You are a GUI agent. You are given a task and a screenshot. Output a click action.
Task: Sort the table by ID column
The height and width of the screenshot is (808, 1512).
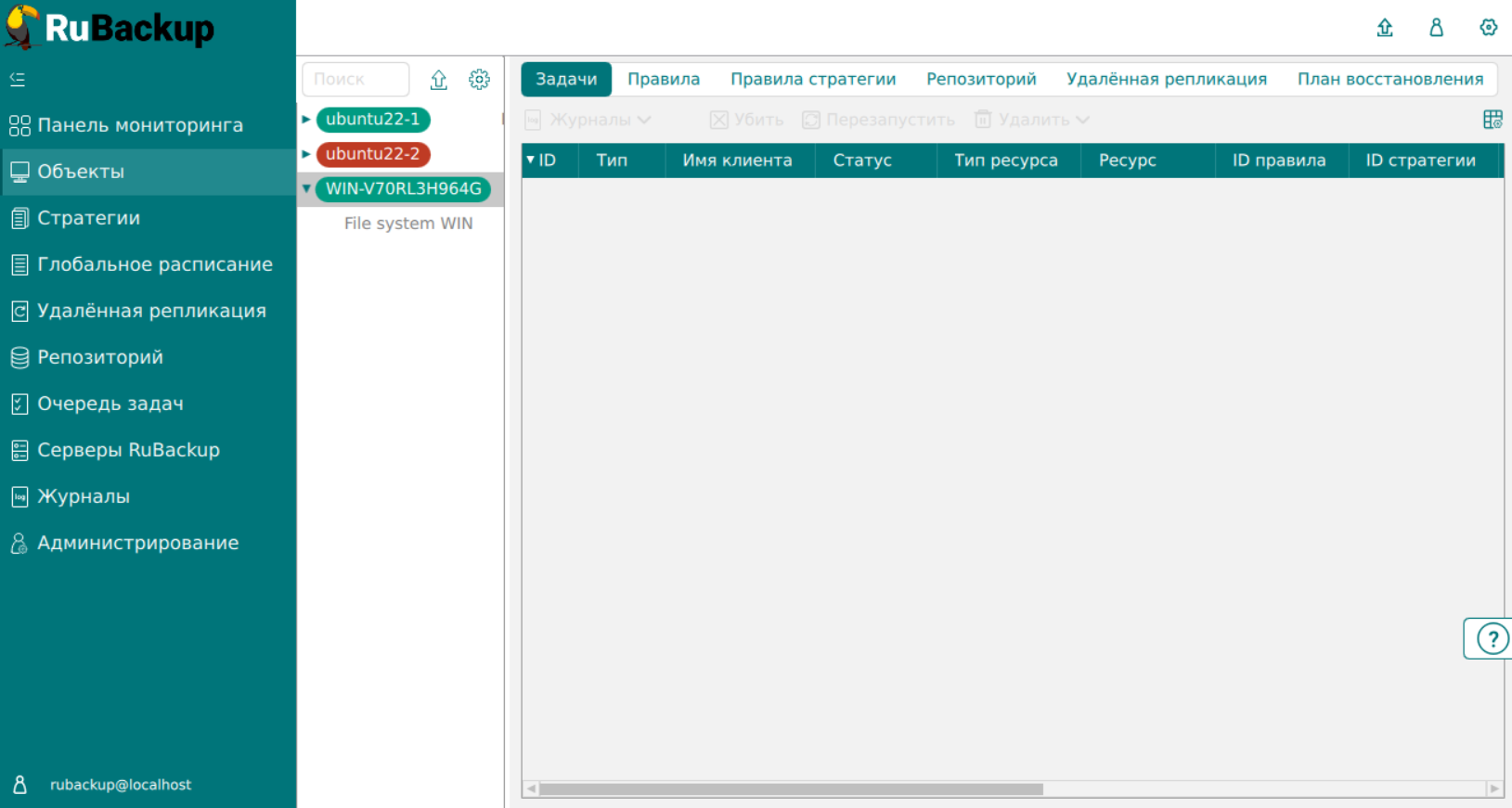(x=547, y=160)
